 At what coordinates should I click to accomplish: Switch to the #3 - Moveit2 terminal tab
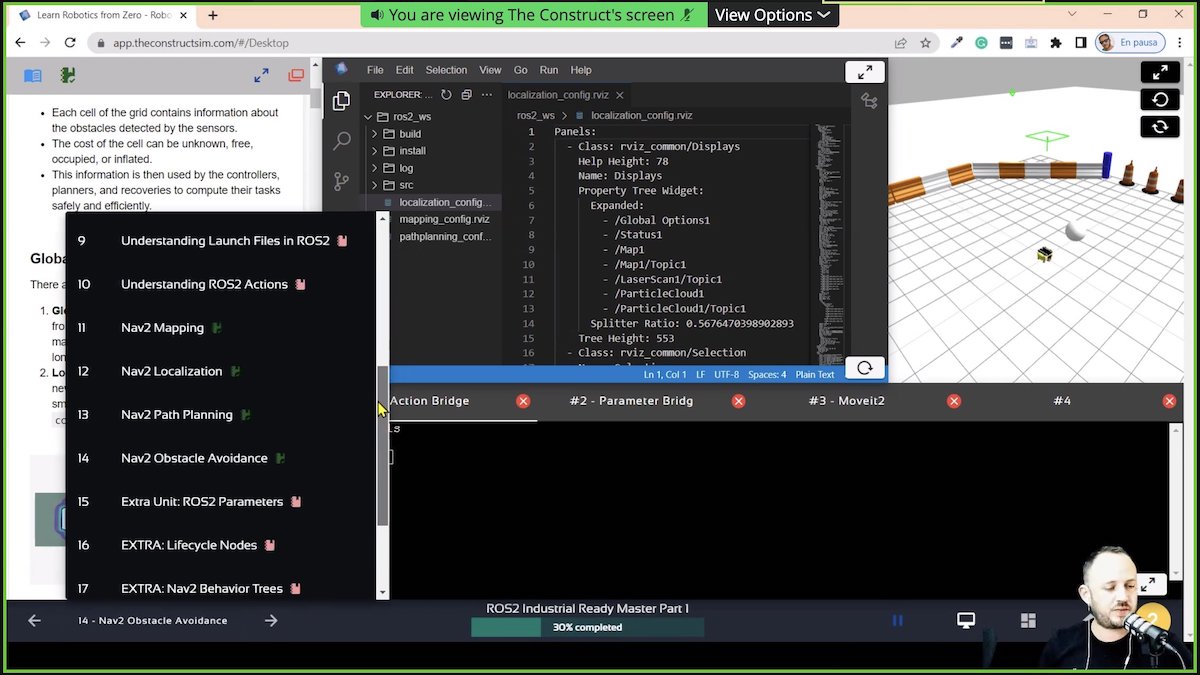tap(846, 401)
